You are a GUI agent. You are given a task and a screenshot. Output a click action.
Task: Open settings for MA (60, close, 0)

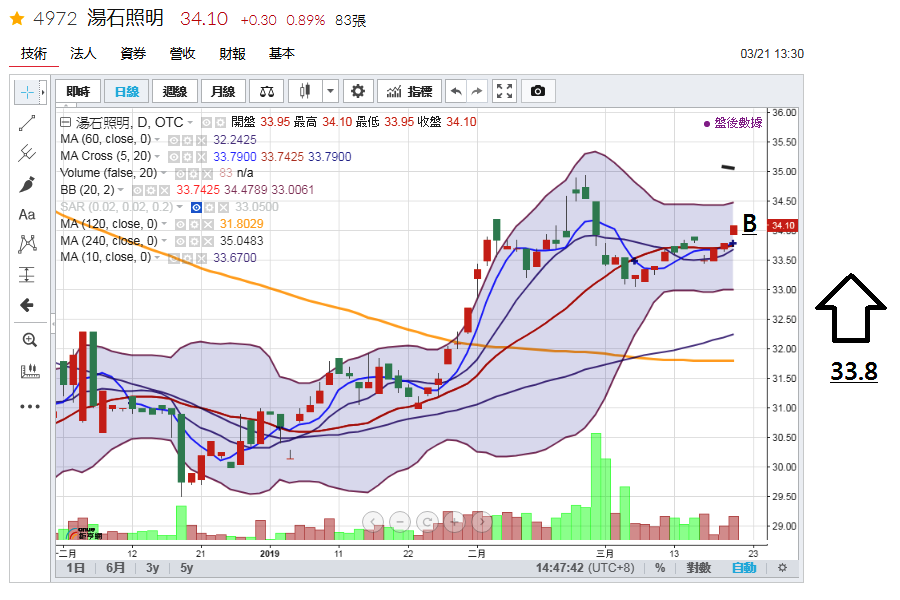pyautogui.click(x=187, y=140)
